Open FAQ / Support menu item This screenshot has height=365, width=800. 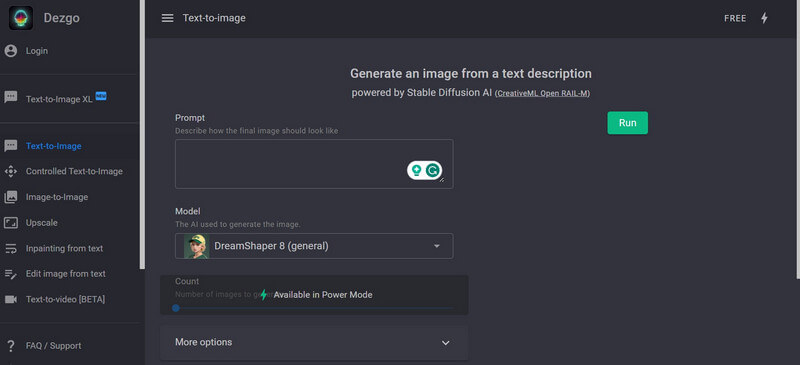tap(54, 346)
